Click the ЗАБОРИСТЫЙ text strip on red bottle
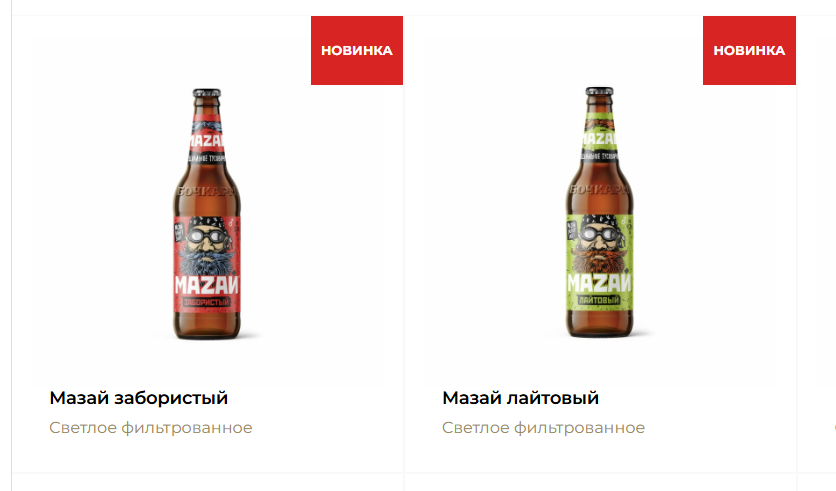This screenshot has width=836, height=491. (x=207, y=302)
